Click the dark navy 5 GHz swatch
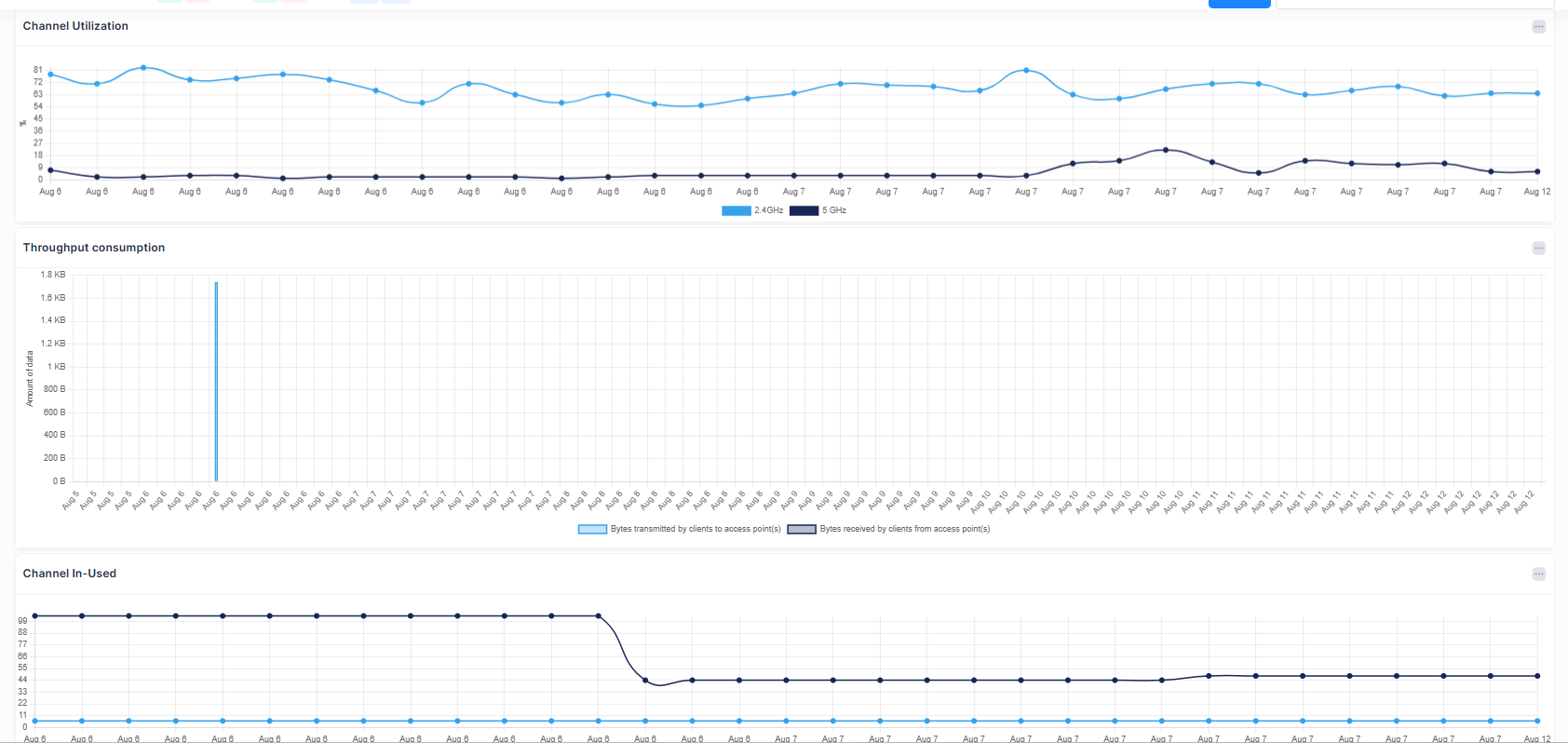 [x=804, y=210]
